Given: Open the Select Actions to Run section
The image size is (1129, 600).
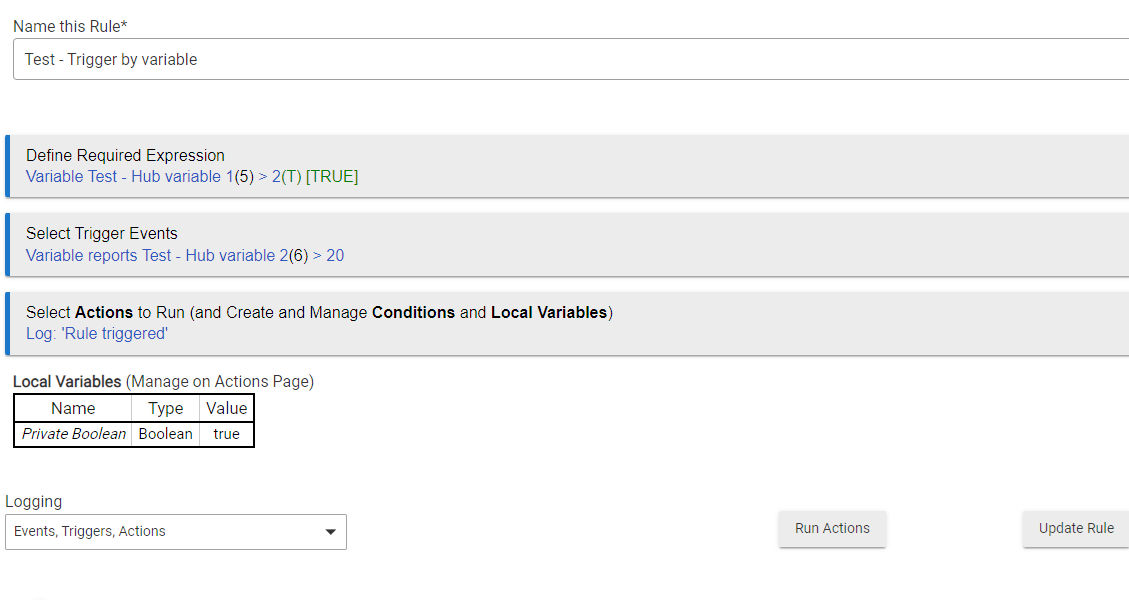Looking at the screenshot, I should coord(319,312).
